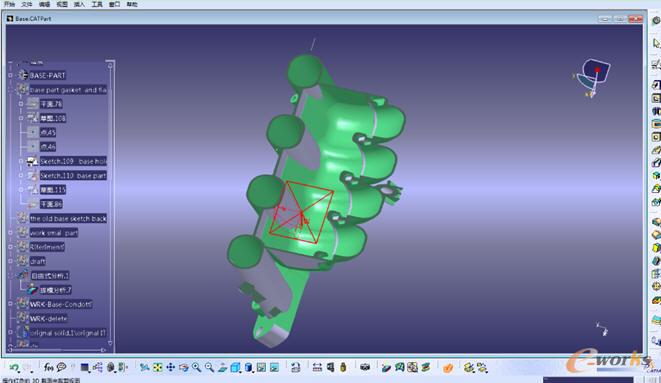
Task: Expand the Sketch.109 base hole node
Action: point(21,161)
